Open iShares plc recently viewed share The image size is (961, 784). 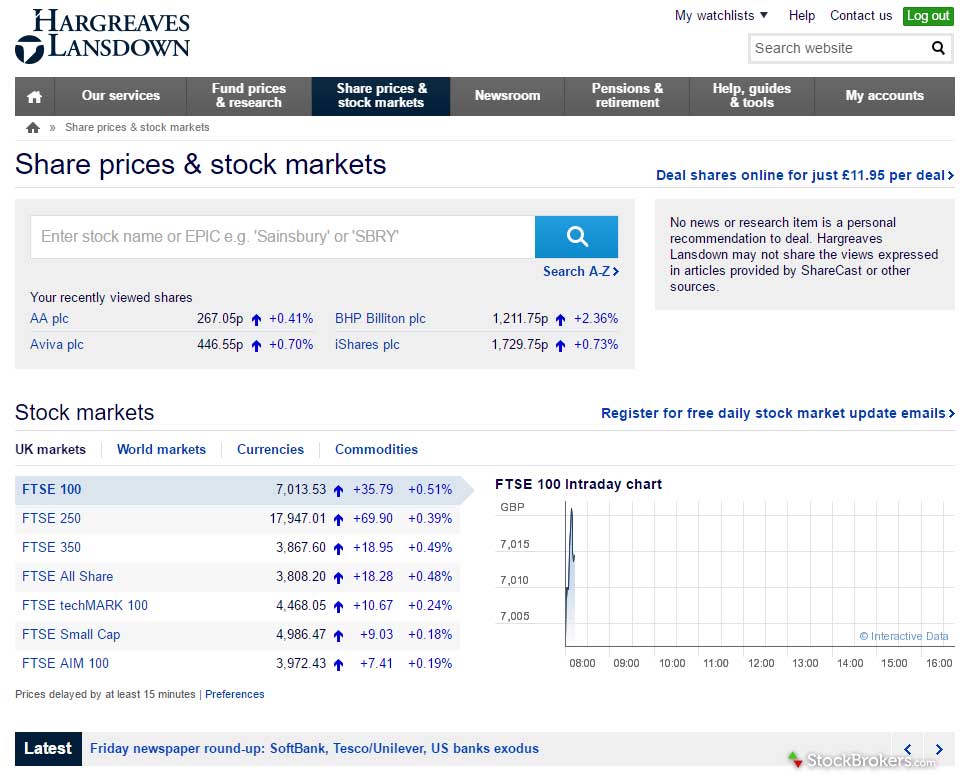point(367,344)
